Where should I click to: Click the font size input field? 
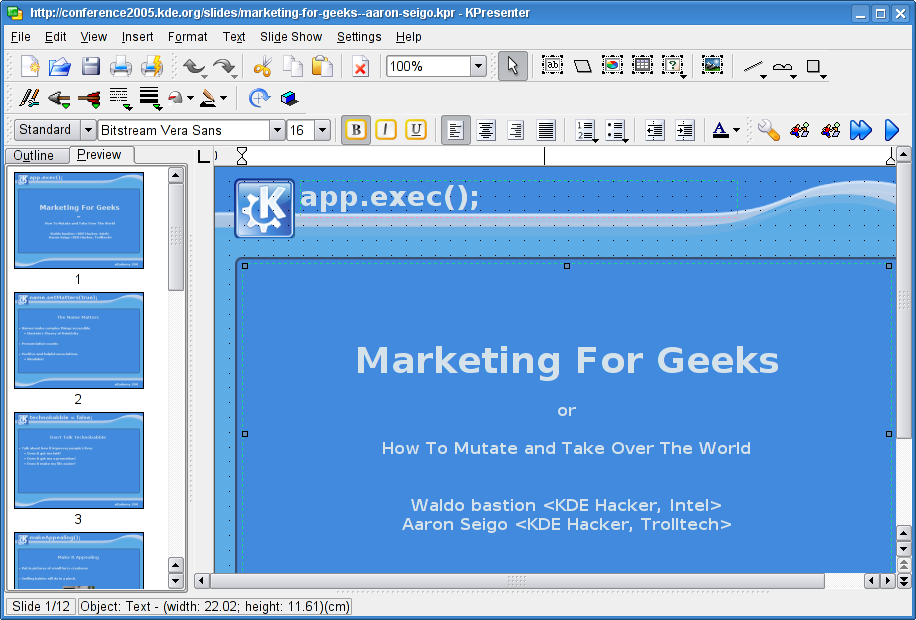point(300,130)
